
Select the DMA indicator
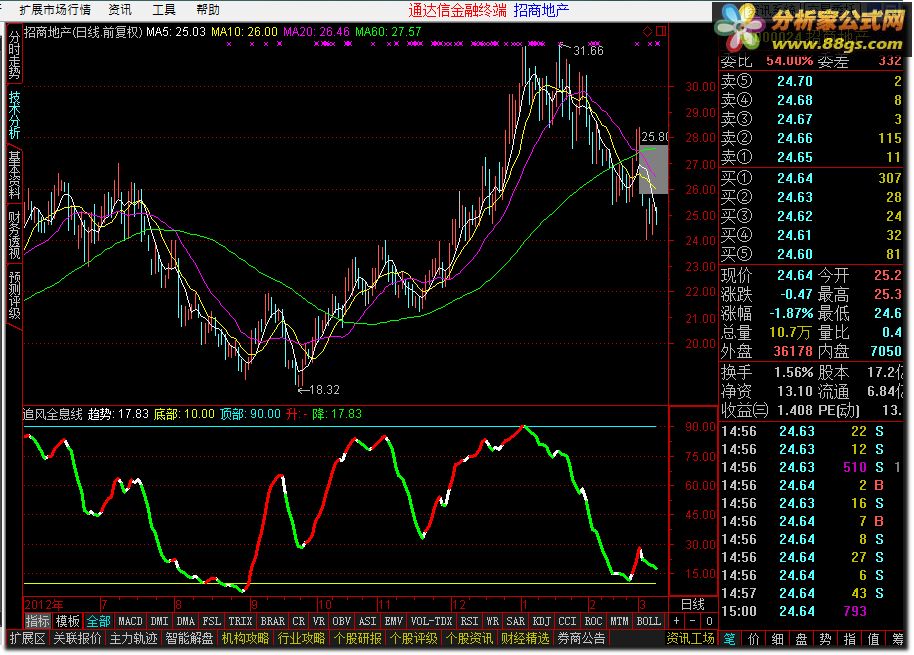pos(185,621)
